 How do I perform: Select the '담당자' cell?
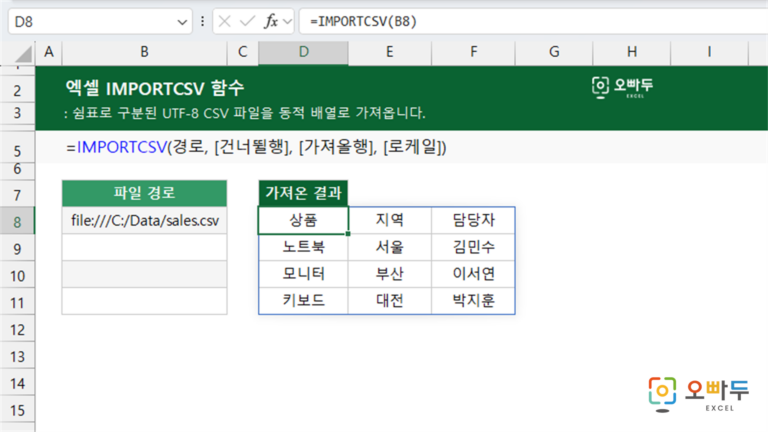(474, 220)
